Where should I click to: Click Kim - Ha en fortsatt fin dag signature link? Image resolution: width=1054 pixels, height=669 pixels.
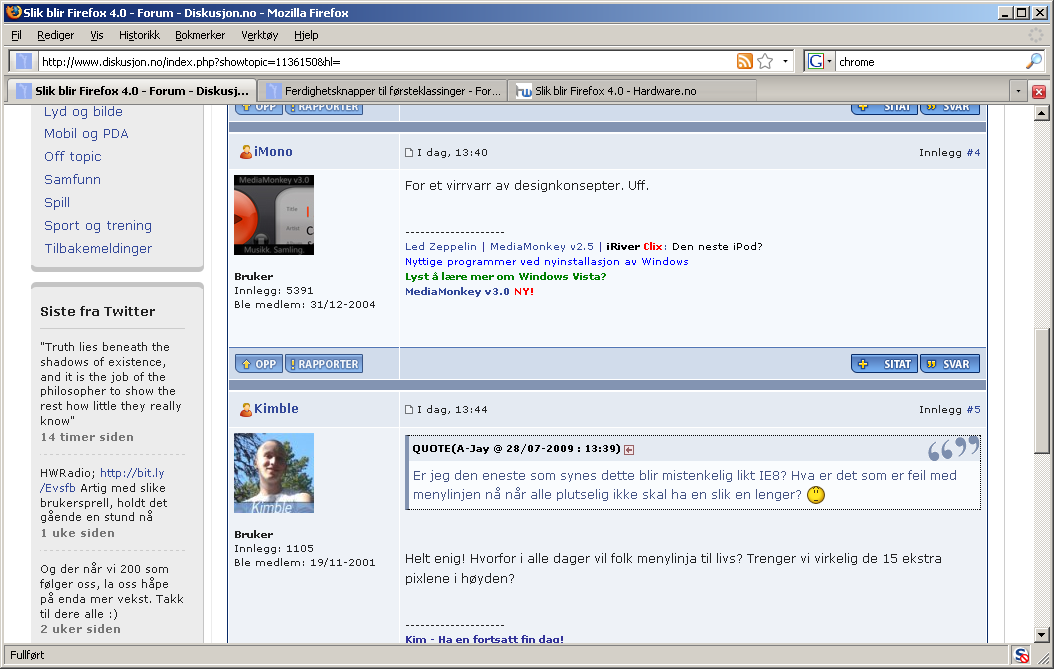click(484, 639)
